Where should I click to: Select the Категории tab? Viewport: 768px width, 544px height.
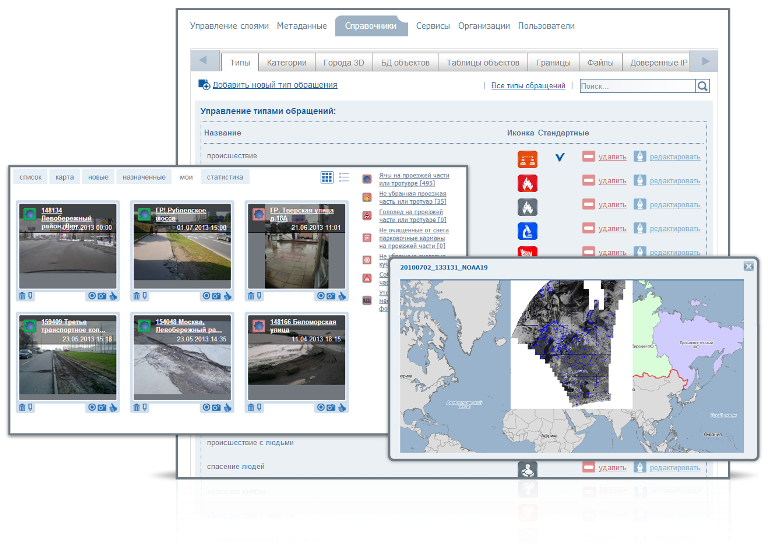286,62
